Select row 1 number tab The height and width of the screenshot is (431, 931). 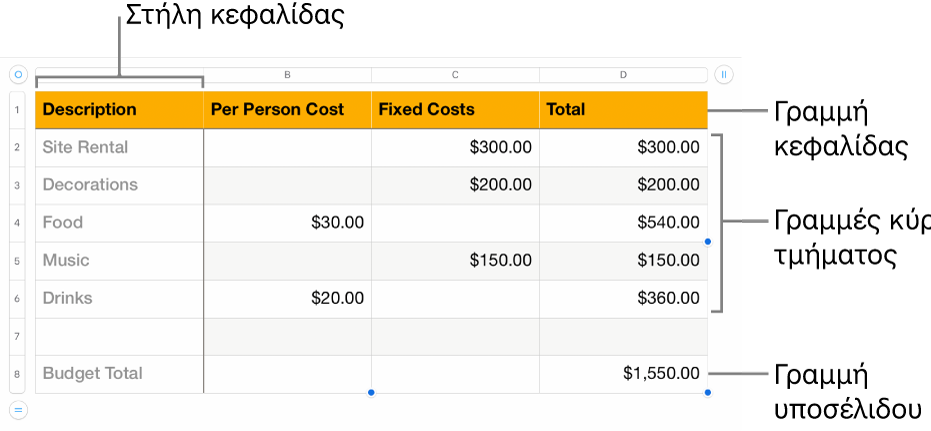(18, 110)
